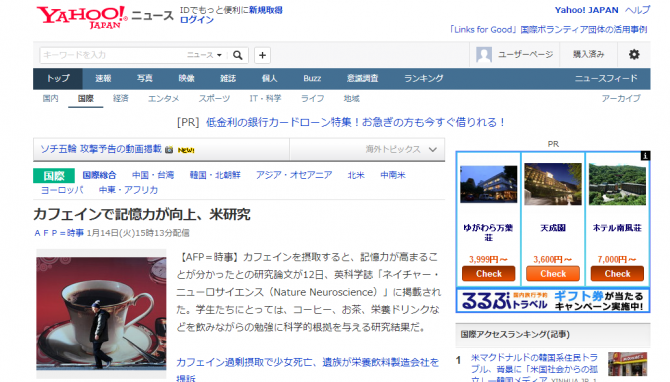Select the 写真 tab

[x=144, y=78]
